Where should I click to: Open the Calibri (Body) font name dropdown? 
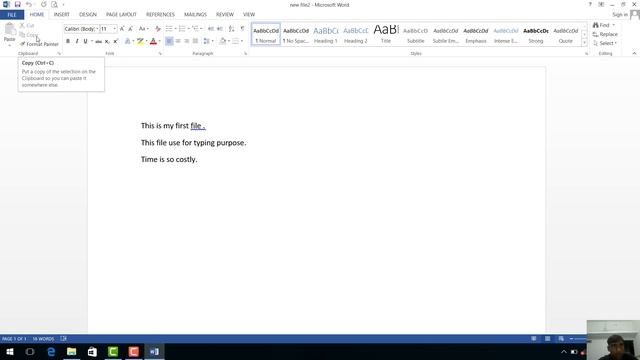point(97,29)
